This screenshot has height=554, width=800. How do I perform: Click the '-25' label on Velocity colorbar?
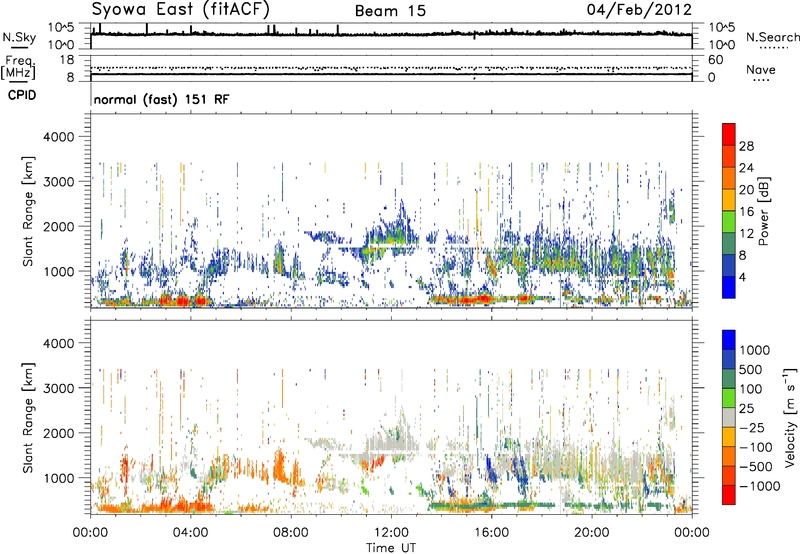[751, 427]
